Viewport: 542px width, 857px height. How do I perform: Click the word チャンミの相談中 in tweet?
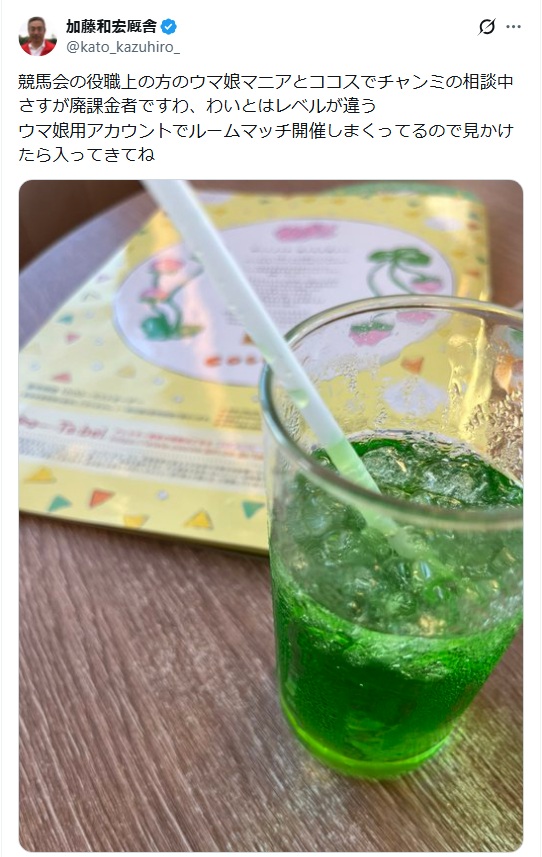click(446, 81)
